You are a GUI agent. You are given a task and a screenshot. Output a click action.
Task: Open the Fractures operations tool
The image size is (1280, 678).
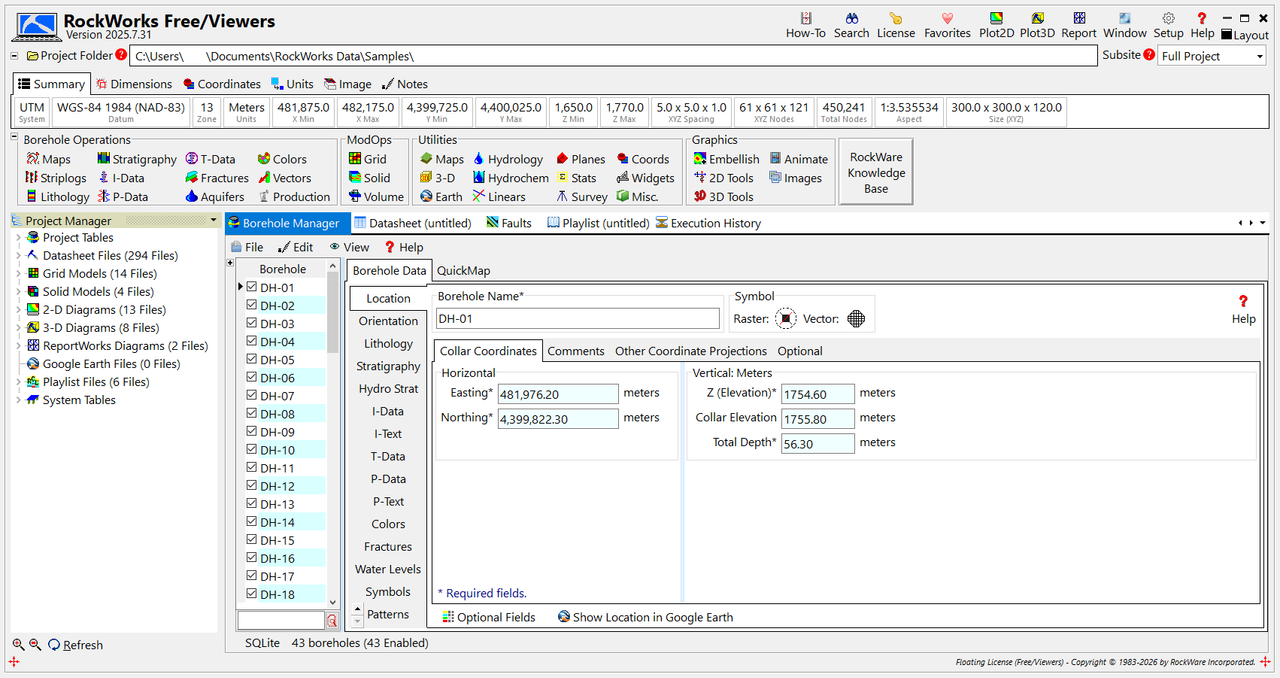pyautogui.click(x=217, y=178)
